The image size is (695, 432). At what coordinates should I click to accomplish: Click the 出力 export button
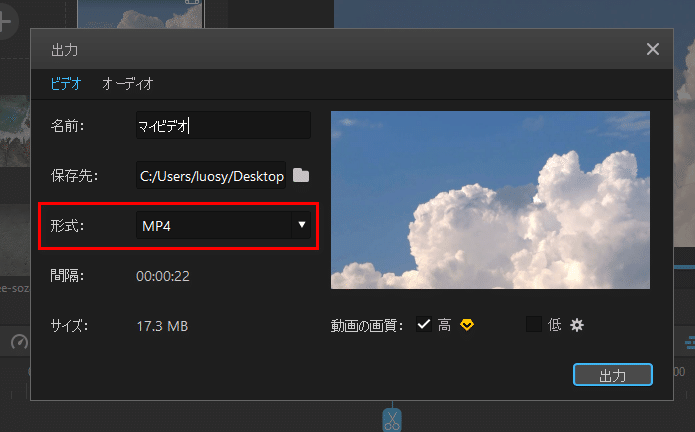point(613,375)
